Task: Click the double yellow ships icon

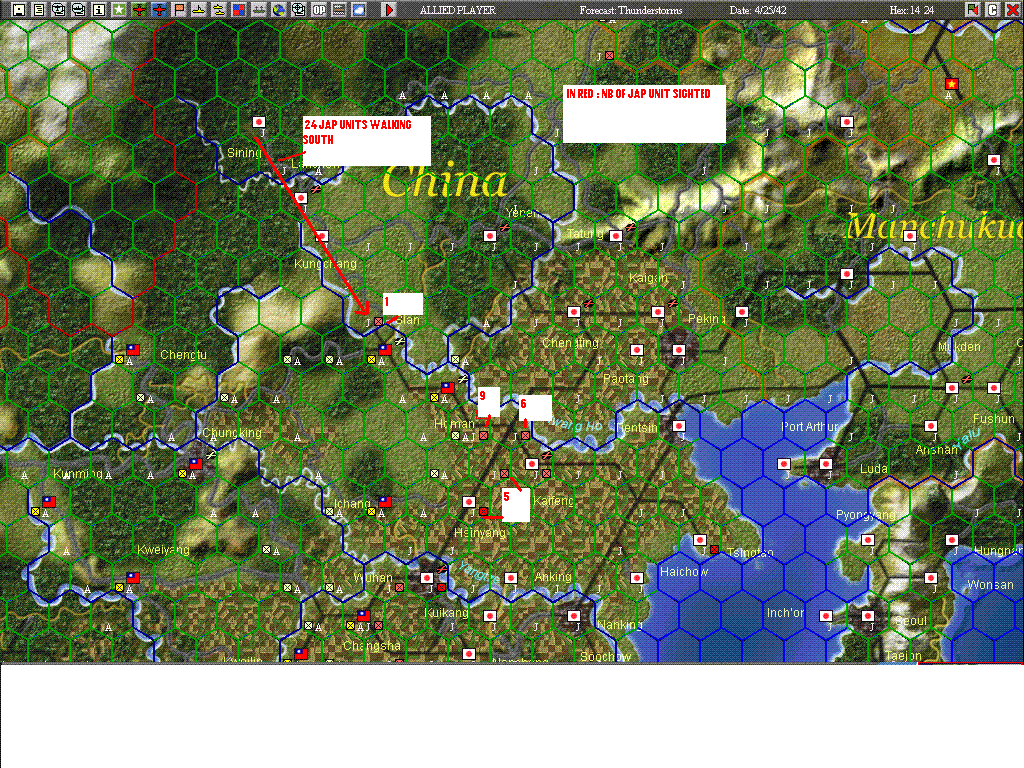Action: click(219, 10)
